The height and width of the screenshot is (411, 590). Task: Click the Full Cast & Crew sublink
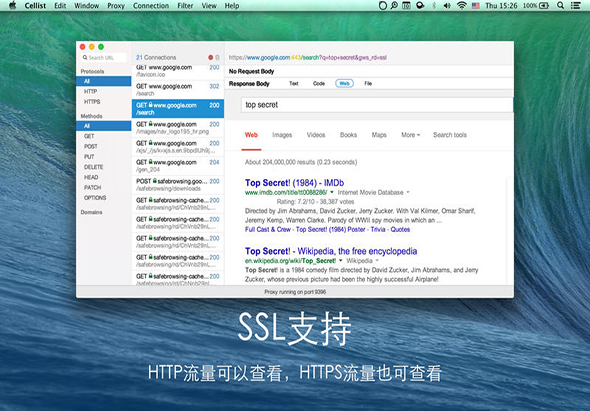(268, 229)
